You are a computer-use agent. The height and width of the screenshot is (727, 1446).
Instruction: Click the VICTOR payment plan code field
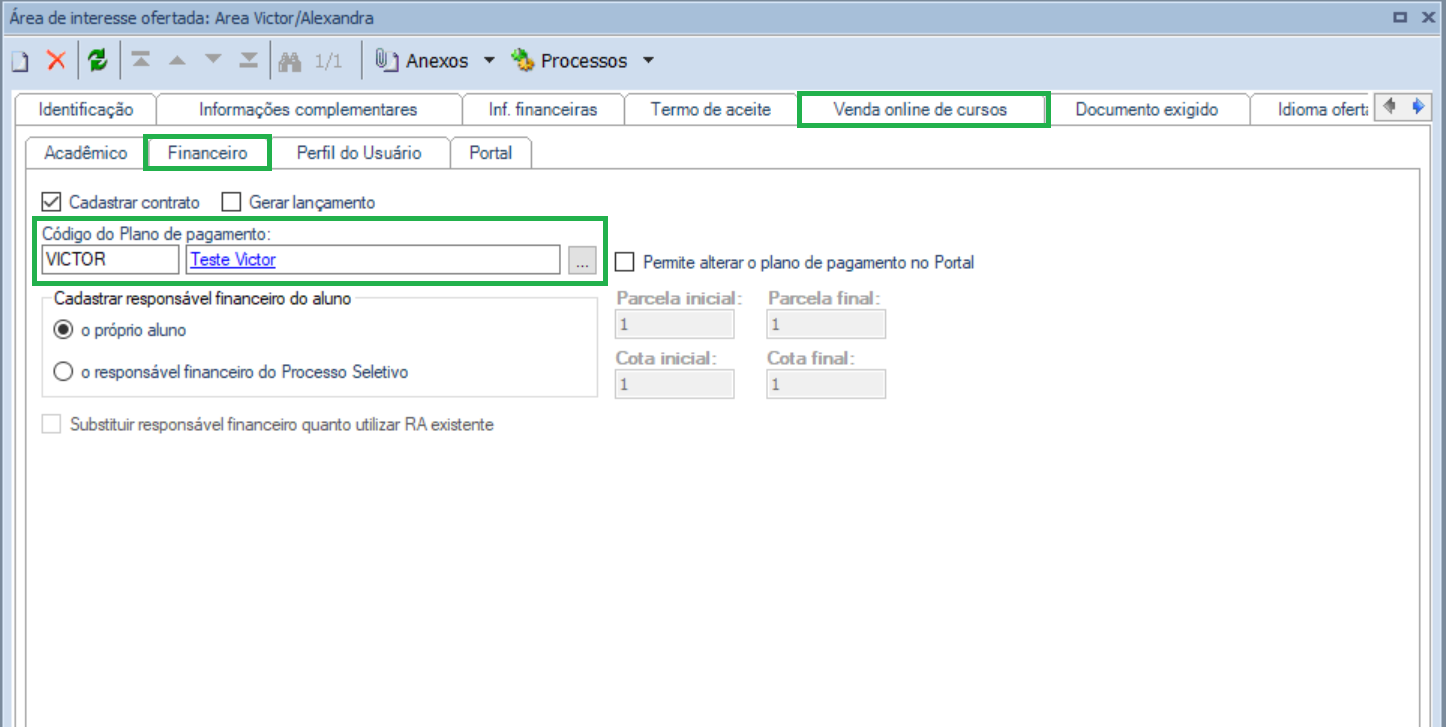[109, 259]
